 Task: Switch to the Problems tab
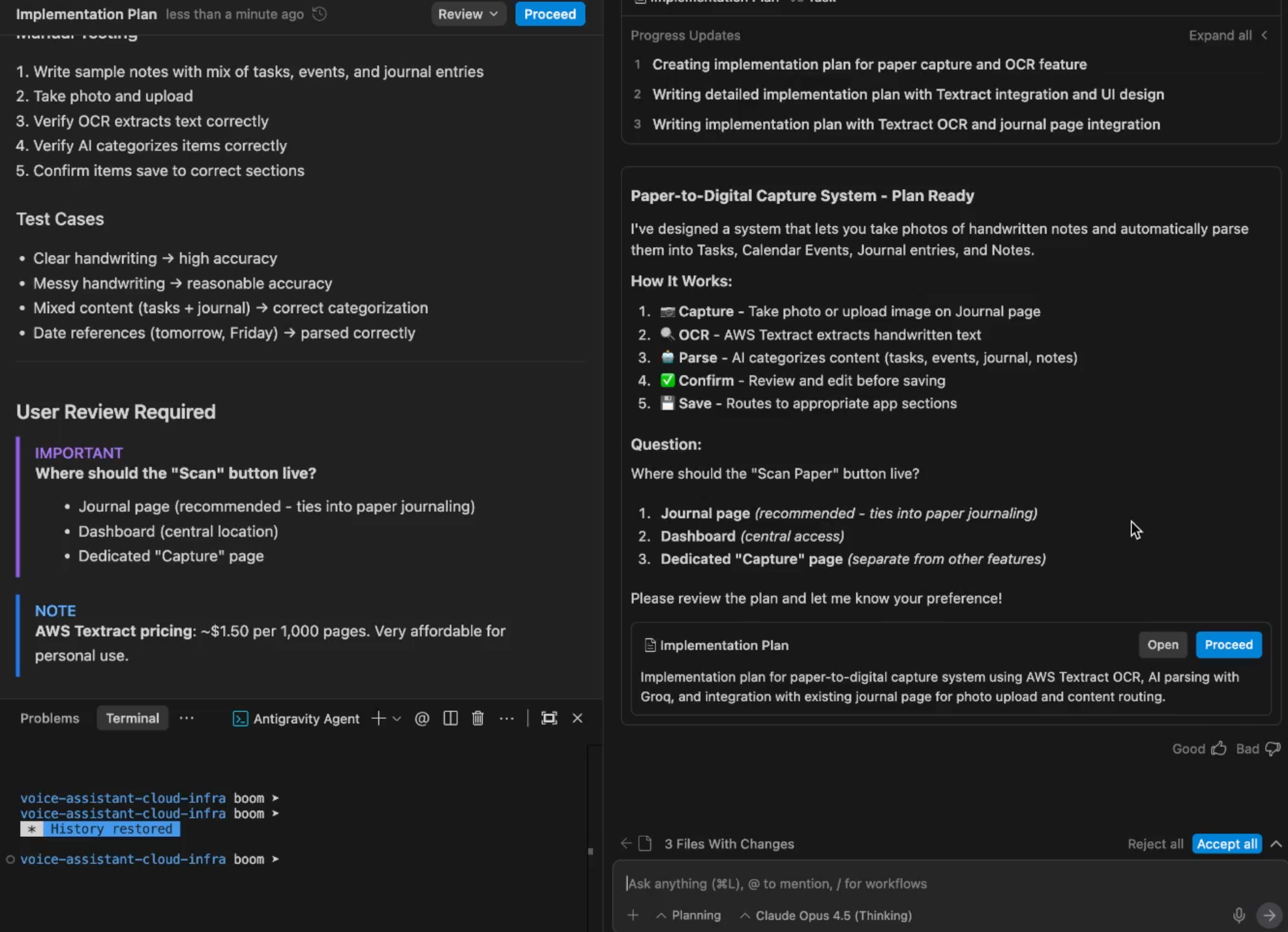coord(50,718)
